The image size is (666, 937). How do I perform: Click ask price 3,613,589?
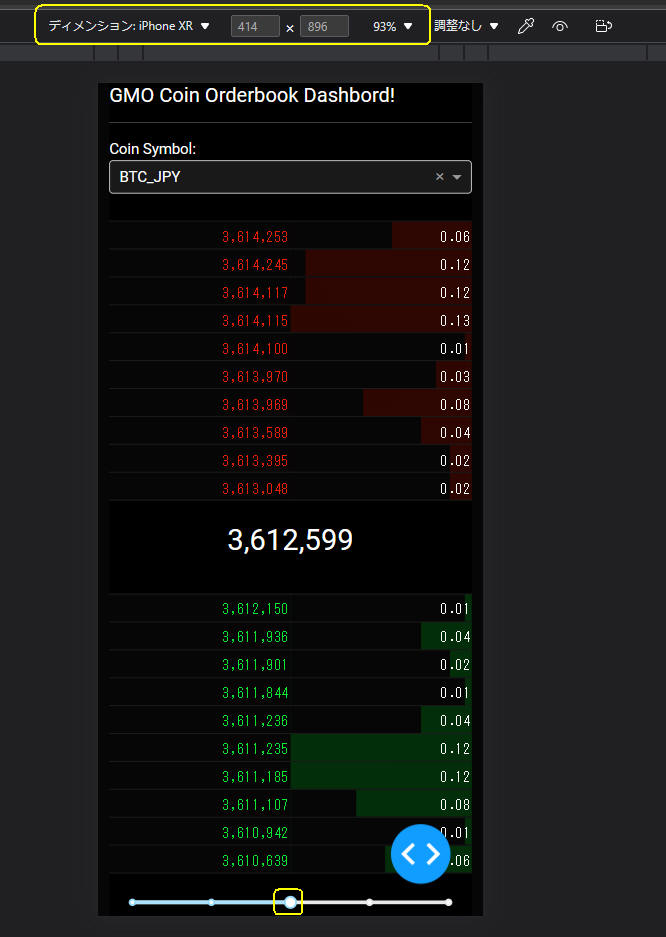[x=255, y=433]
